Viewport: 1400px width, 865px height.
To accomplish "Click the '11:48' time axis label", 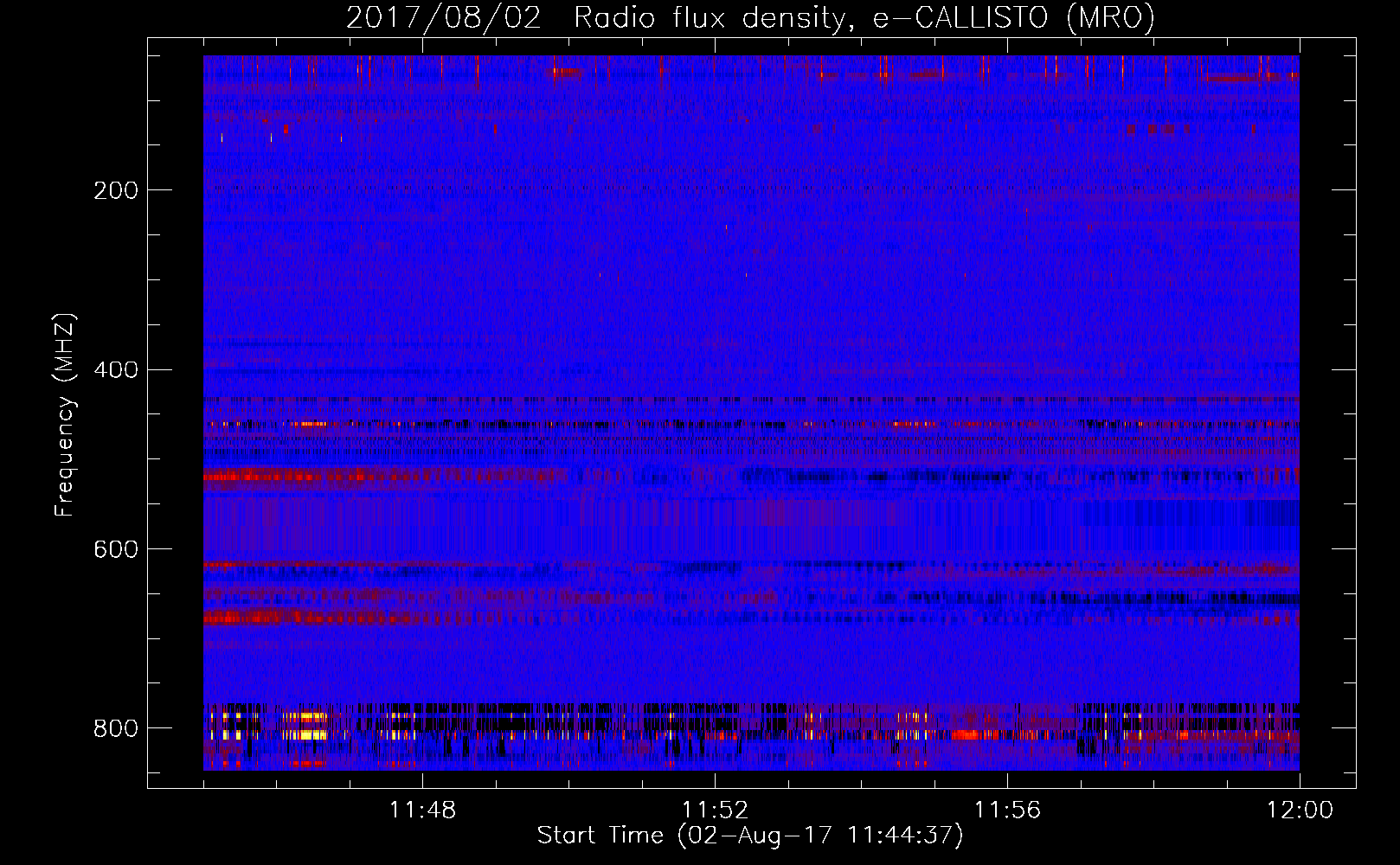I will [422, 811].
